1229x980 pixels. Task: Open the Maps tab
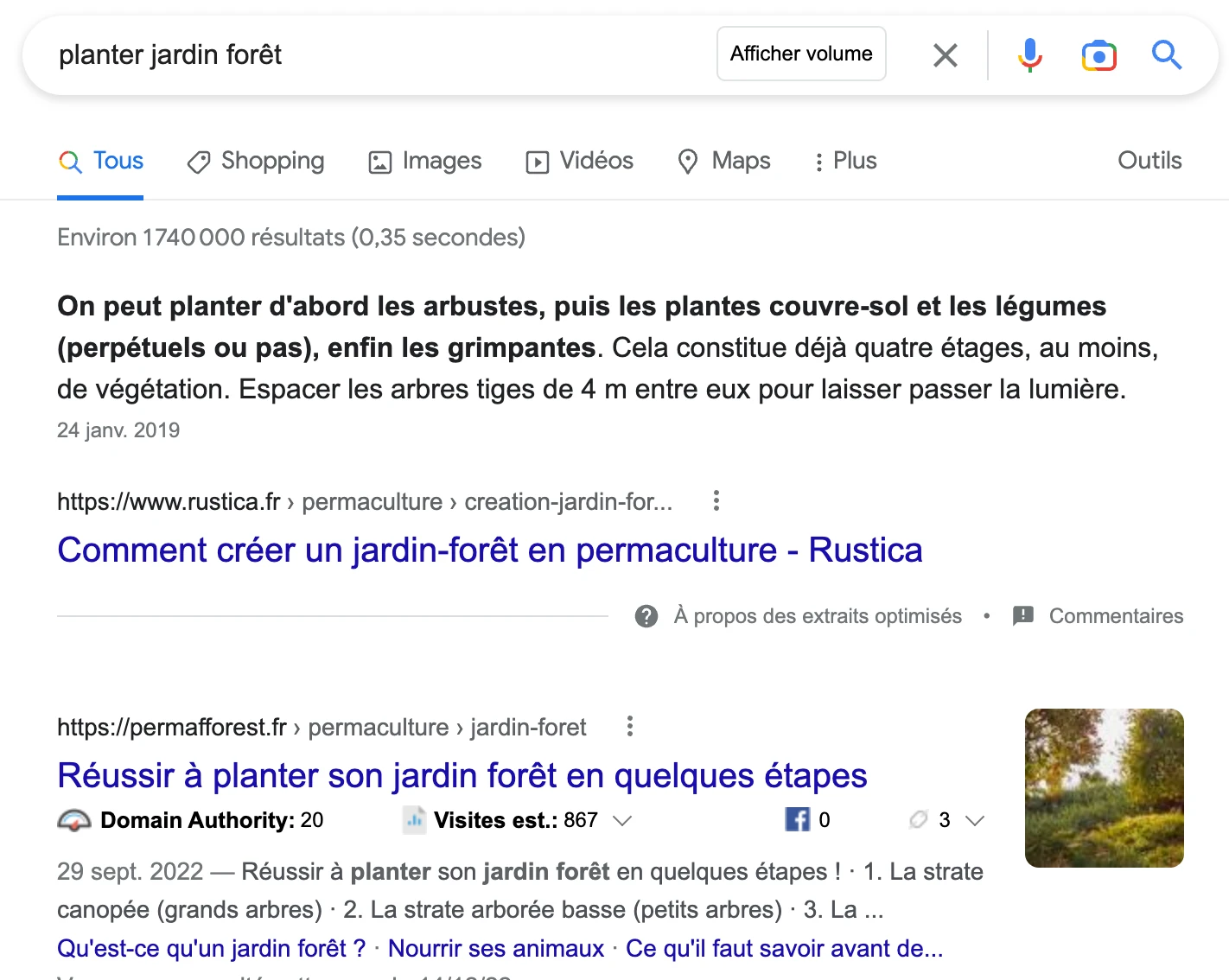coord(724,161)
